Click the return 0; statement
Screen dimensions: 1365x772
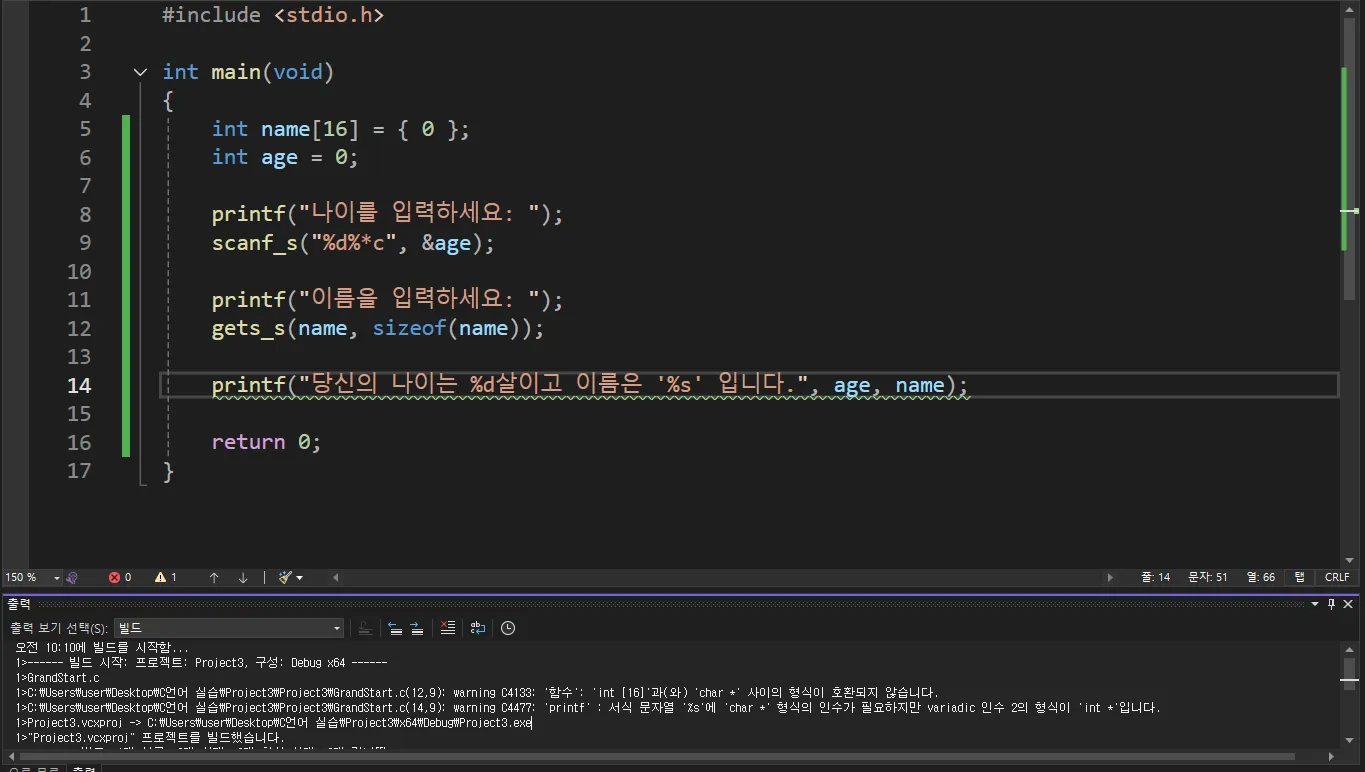[266, 443]
